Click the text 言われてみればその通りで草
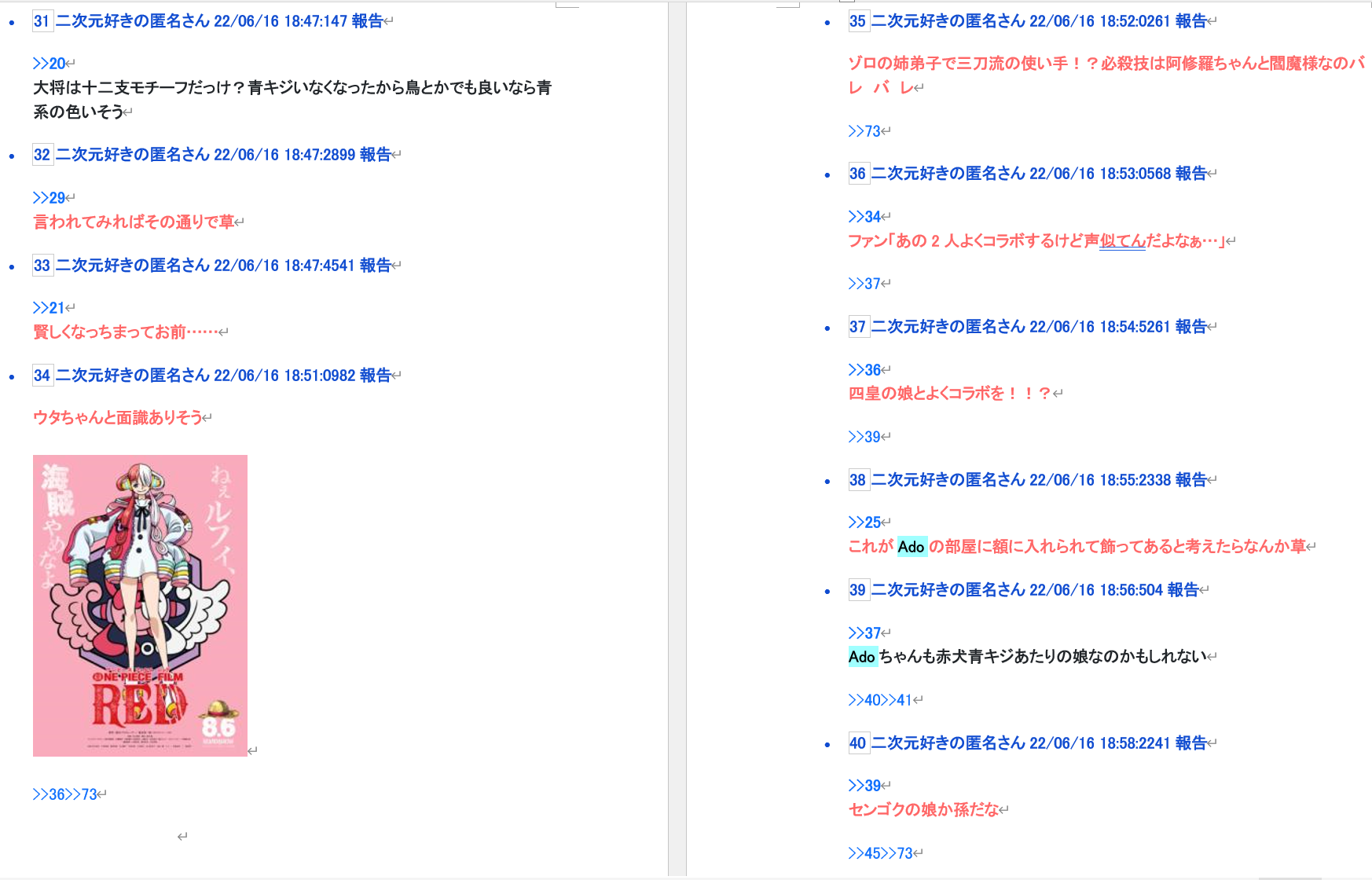 pyautogui.click(x=134, y=222)
